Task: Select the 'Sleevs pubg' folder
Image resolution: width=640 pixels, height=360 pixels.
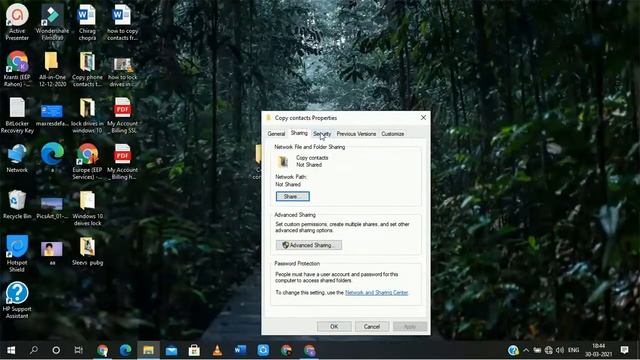Action: pyautogui.click(x=87, y=251)
